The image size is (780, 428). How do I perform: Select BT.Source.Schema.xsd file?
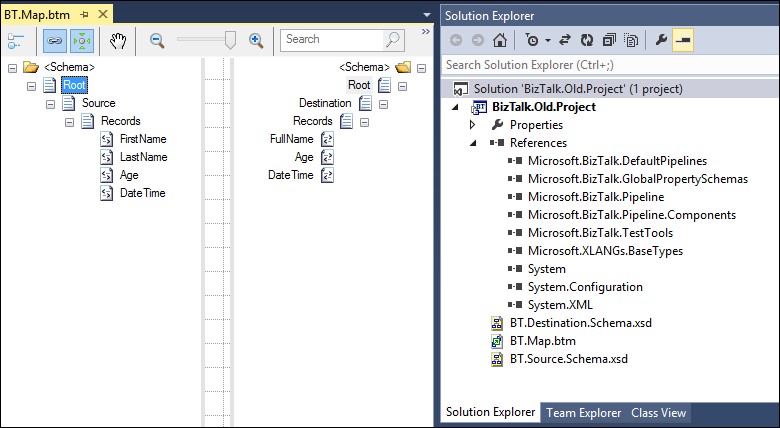tap(569, 359)
